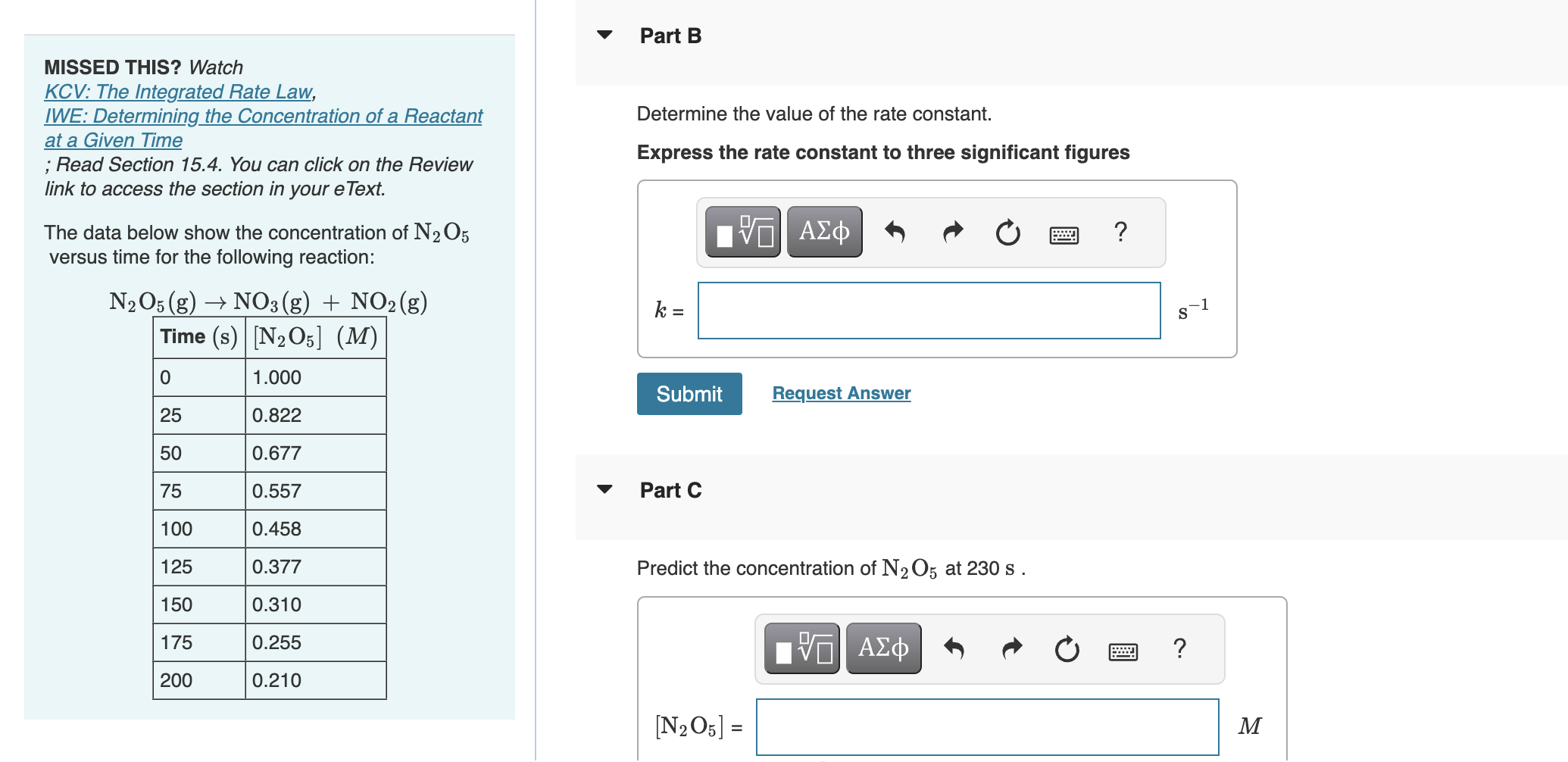Collapse the Part C section
Image resolution: width=1568 pixels, height=762 pixels.
click(604, 489)
